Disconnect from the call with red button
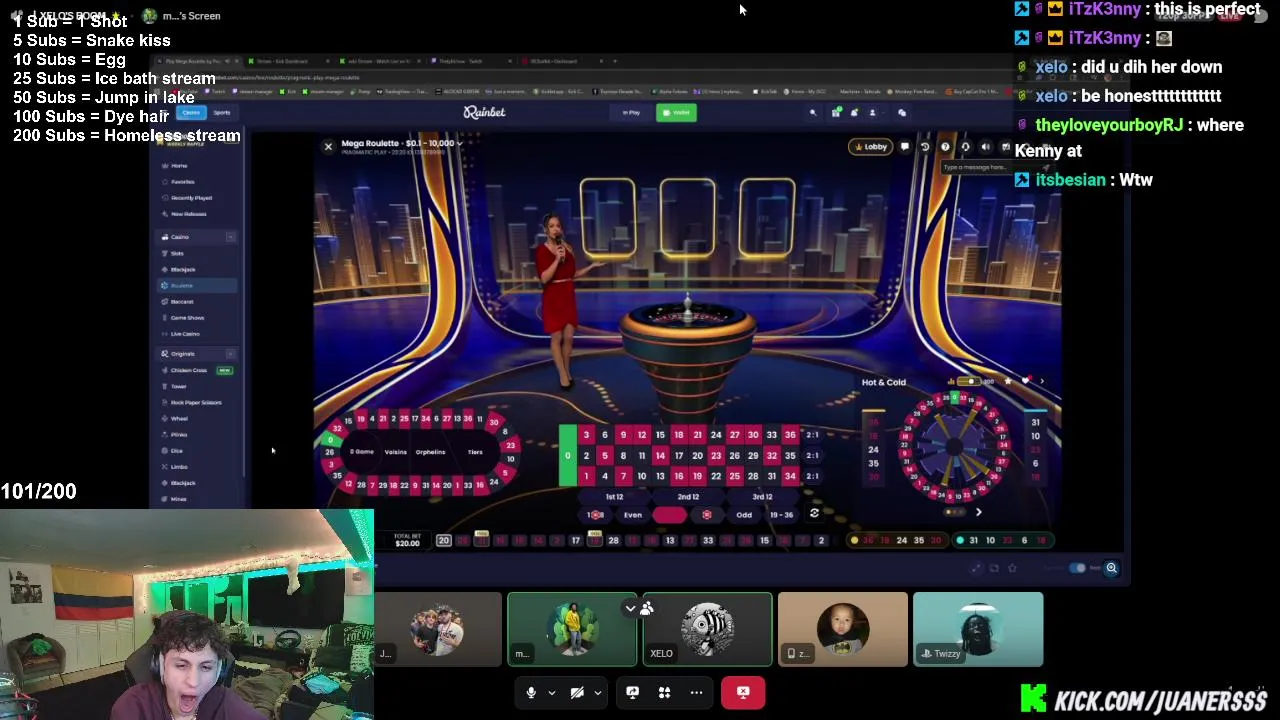 743,692
